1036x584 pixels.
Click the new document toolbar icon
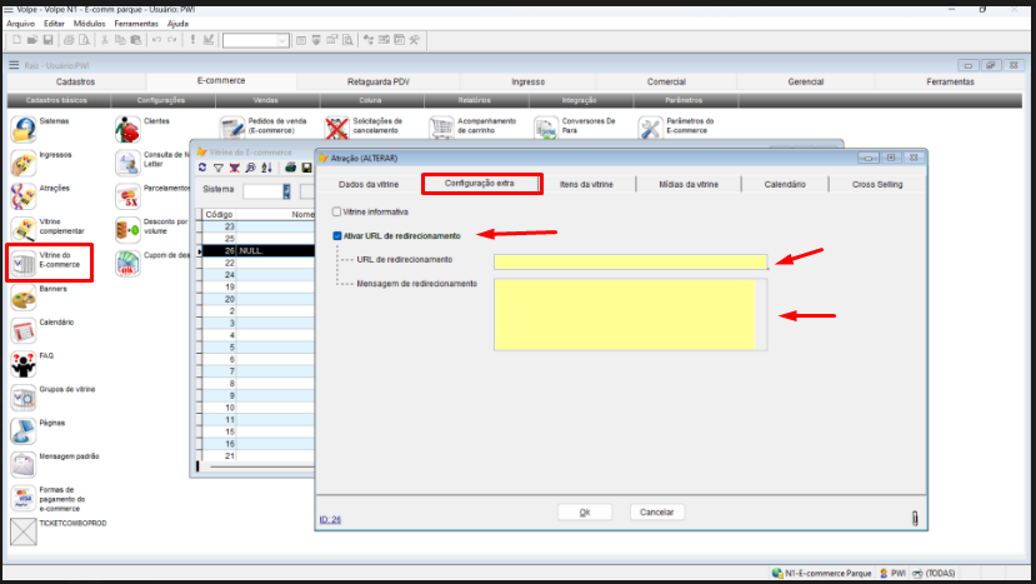(x=17, y=40)
